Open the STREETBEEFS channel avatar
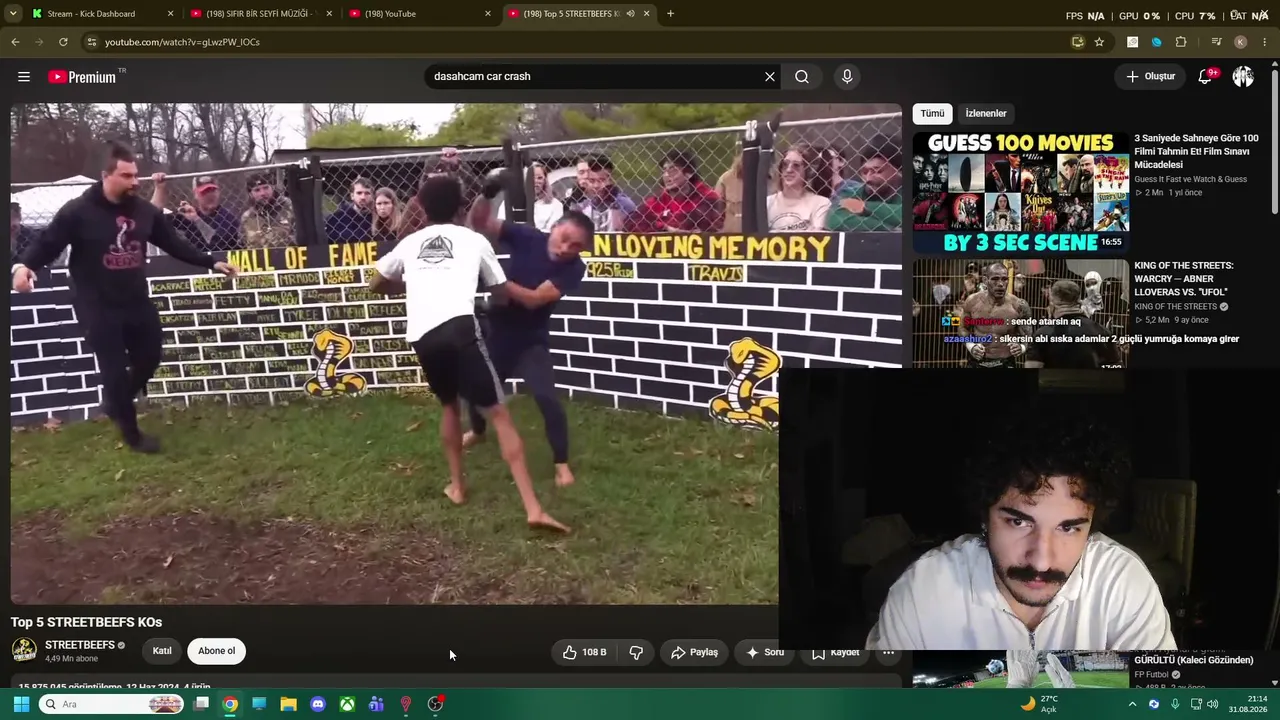1280x720 pixels. pos(24,650)
